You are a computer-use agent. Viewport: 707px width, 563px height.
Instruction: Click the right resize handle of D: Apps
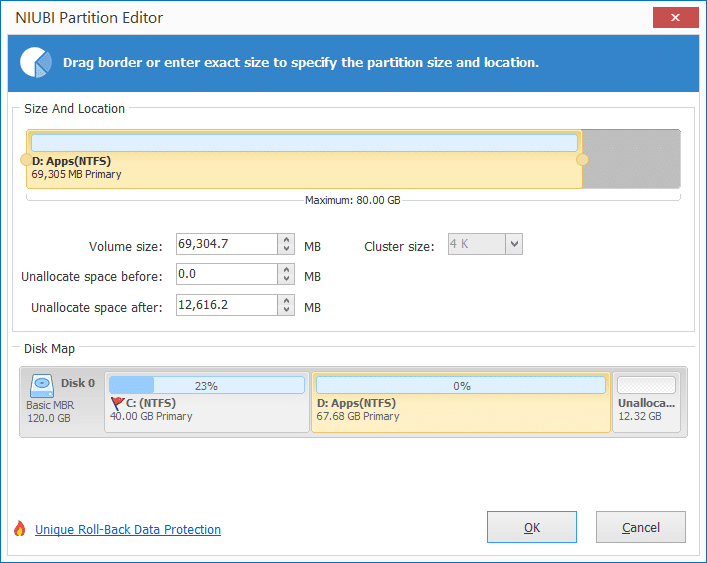point(583,160)
